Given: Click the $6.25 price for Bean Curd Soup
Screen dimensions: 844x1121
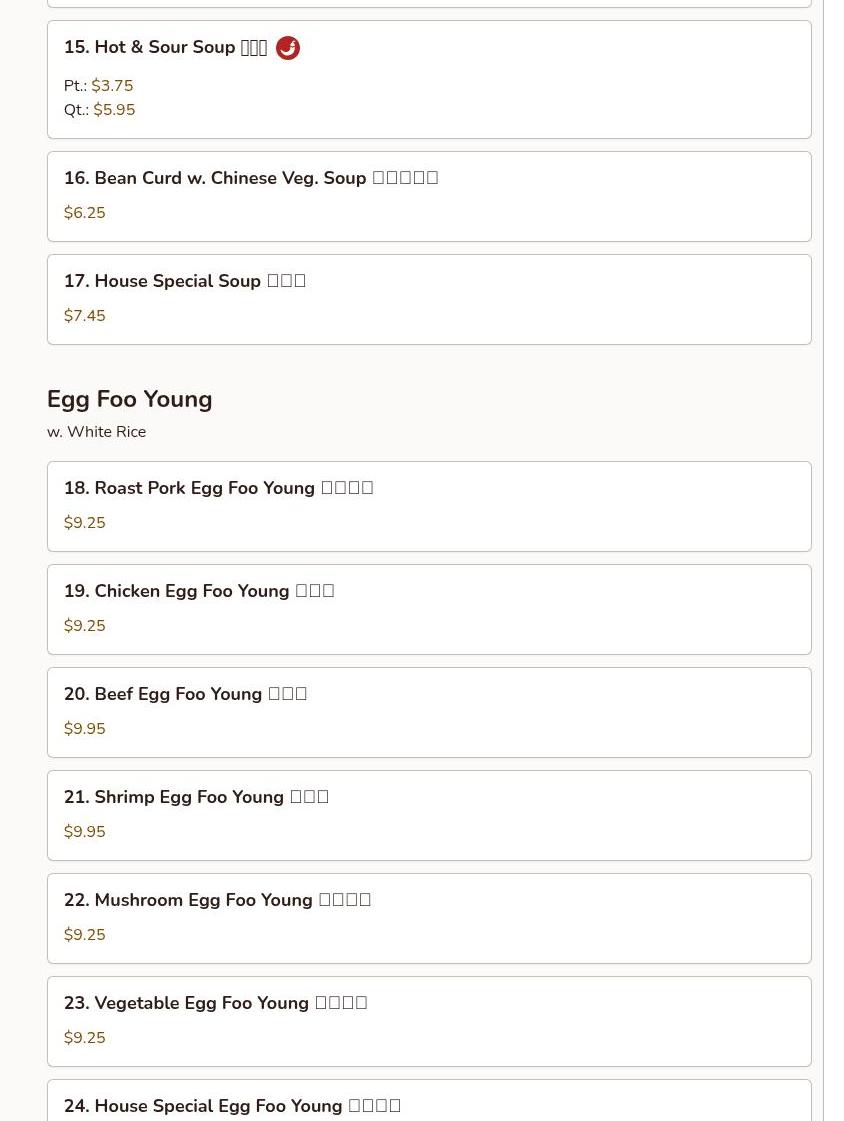Looking at the screenshot, I should 84,213.
